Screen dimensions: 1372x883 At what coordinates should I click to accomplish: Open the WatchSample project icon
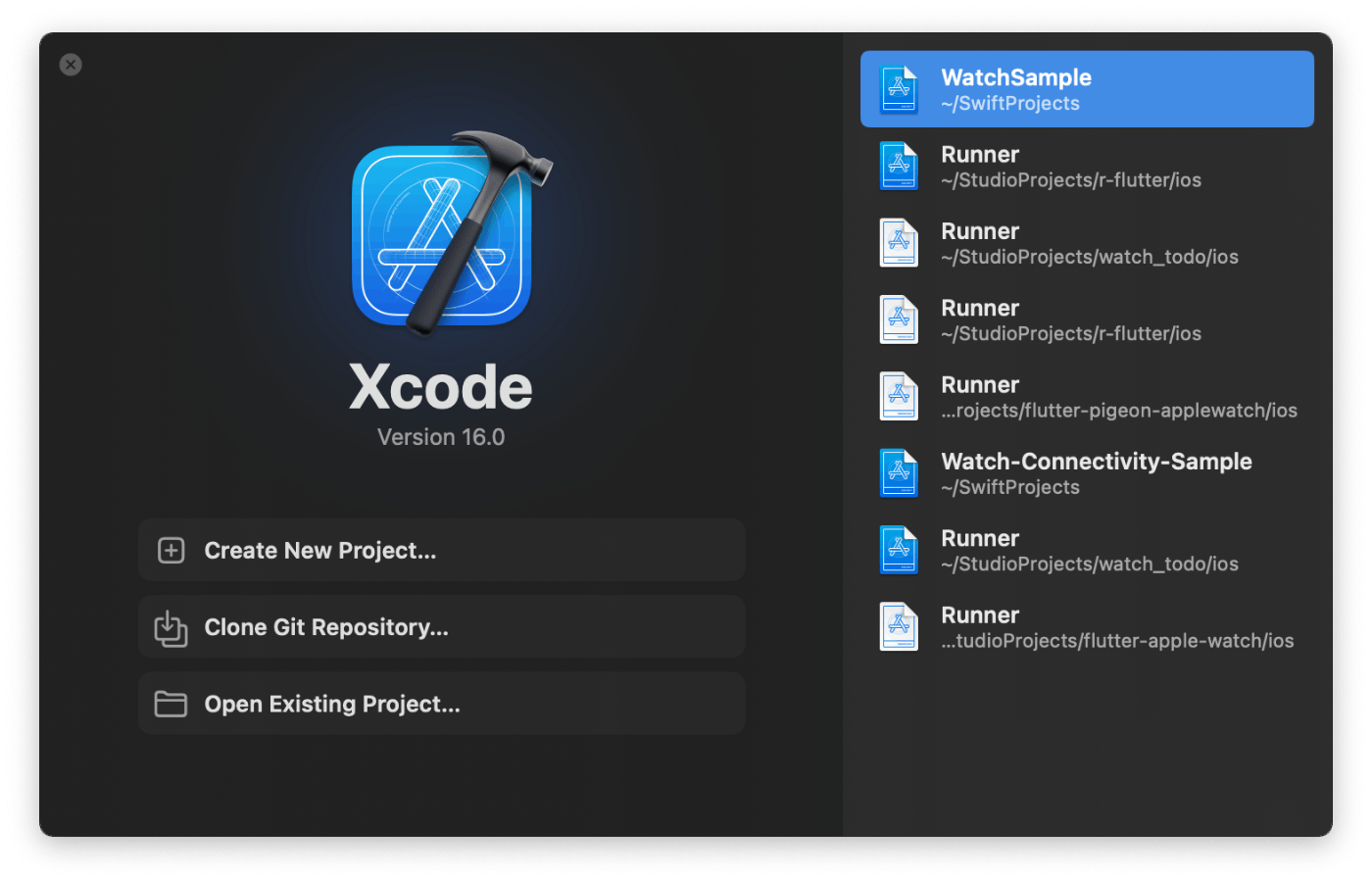pos(899,90)
